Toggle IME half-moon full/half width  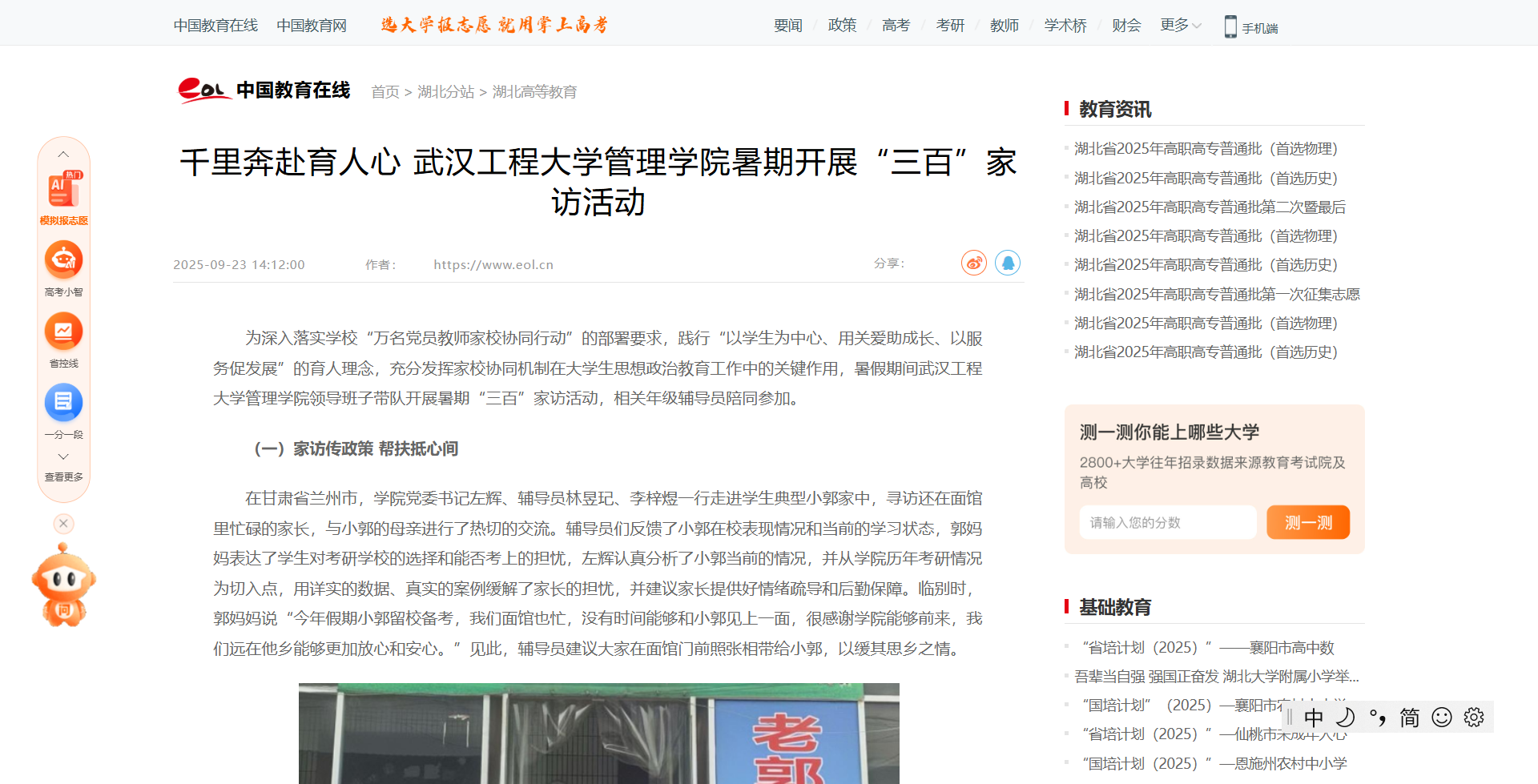click(1346, 718)
